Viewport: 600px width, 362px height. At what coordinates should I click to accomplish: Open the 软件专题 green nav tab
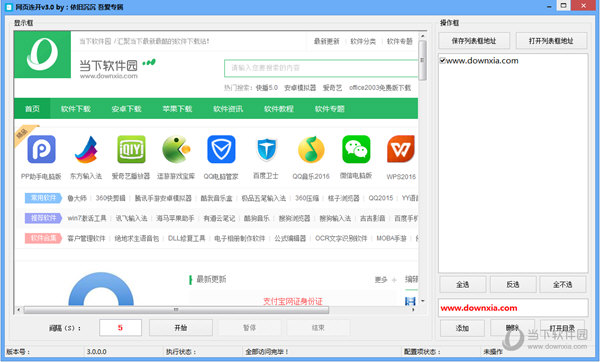(329, 109)
